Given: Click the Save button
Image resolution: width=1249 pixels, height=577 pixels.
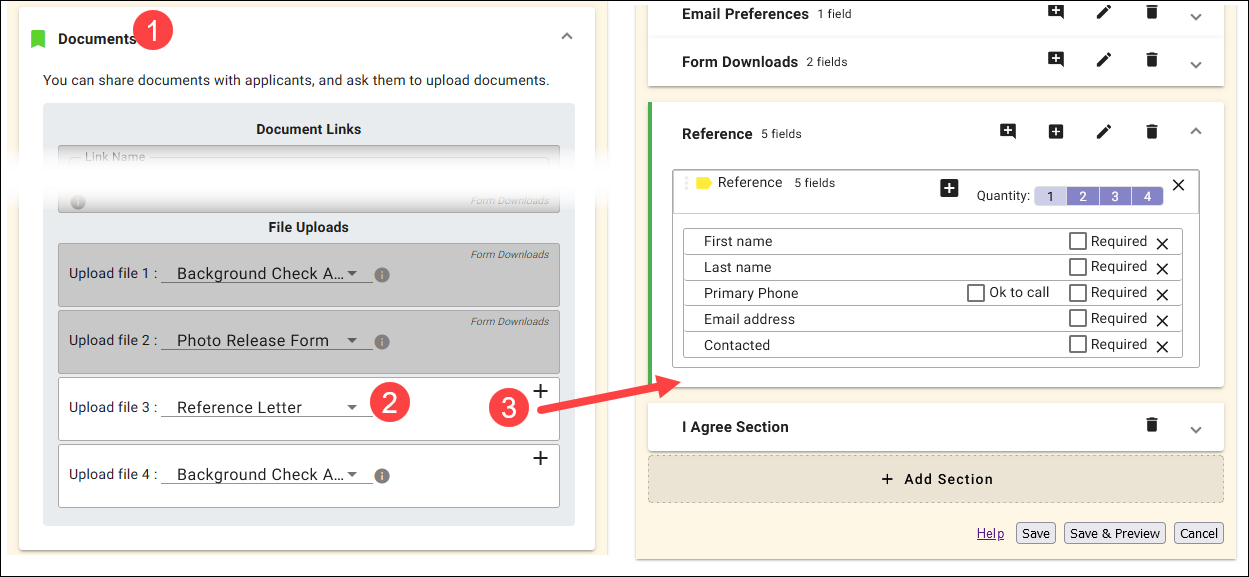Looking at the screenshot, I should pos(1036,533).
